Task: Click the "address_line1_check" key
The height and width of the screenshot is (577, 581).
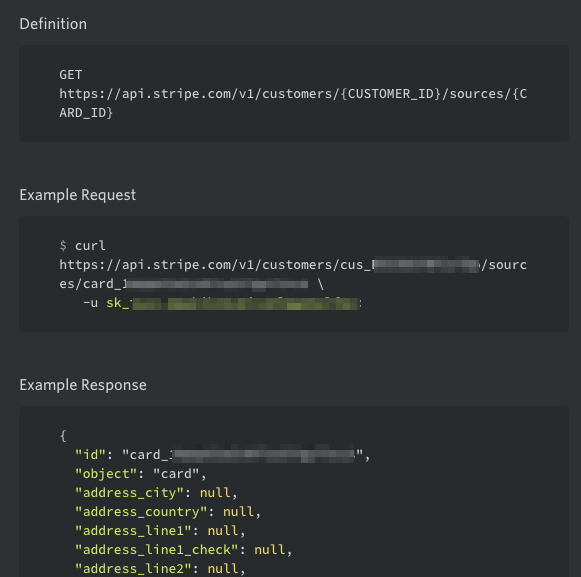Action: click(156, 550)
